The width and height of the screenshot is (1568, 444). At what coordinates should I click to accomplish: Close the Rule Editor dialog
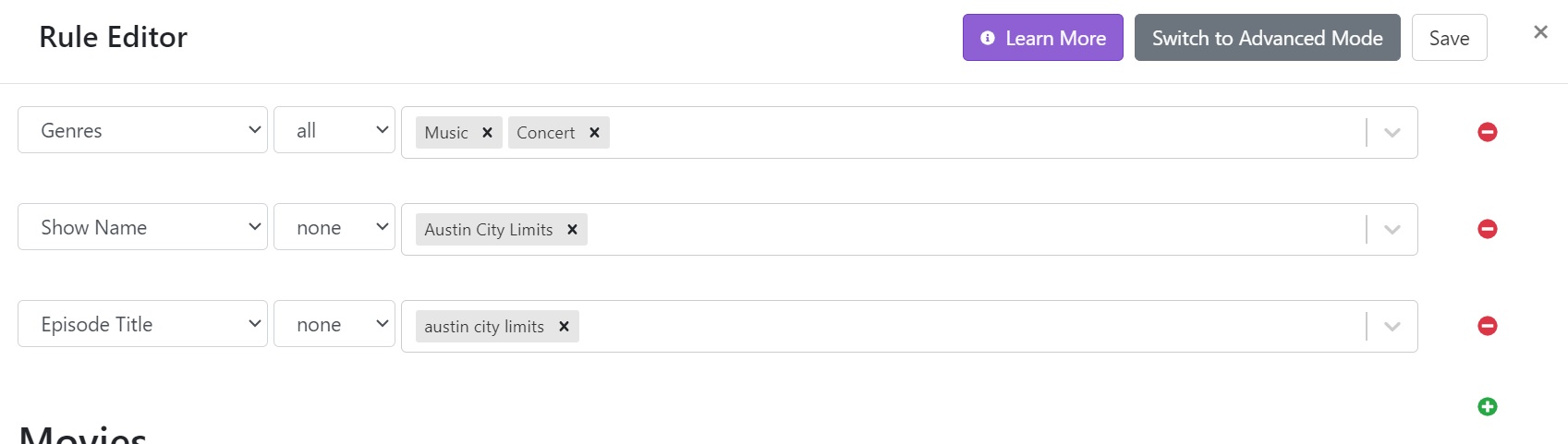(1539, 32)
